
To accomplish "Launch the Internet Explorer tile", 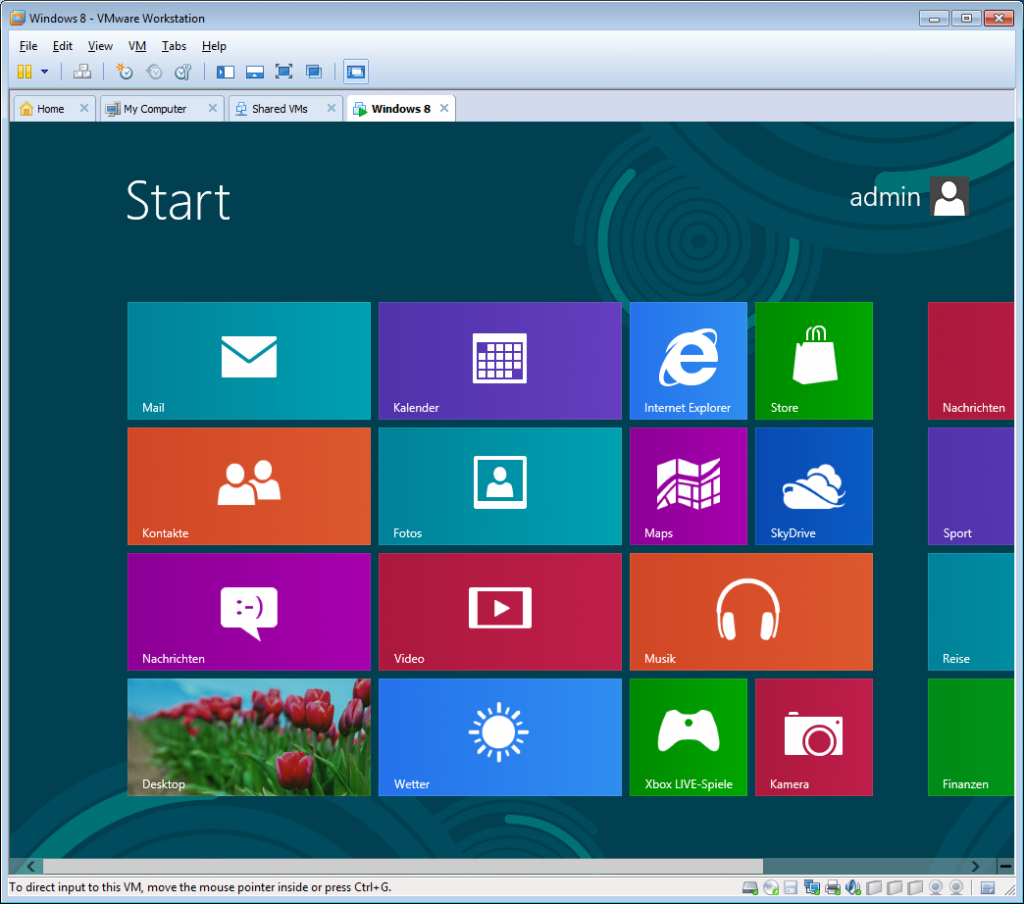I will (x=688, y=361).
